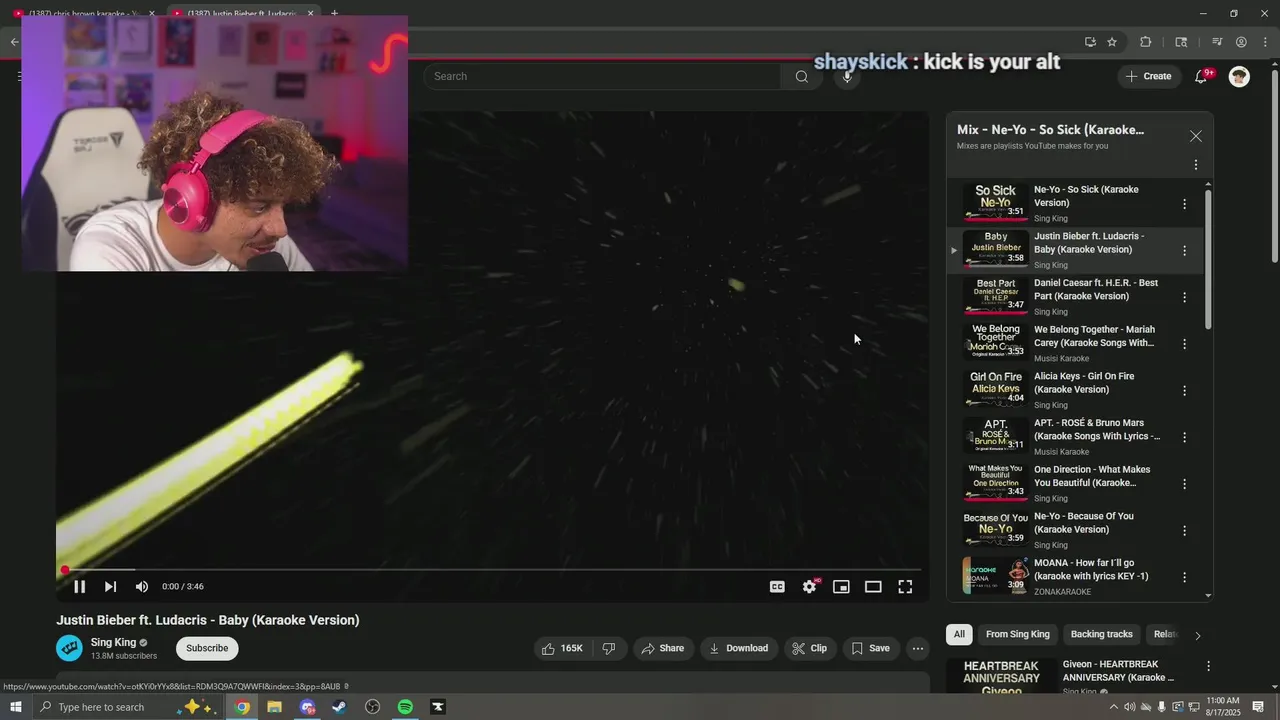Create a Clip from video
The width and height of the screenshot is (1280, 720).
click(809, 648)
